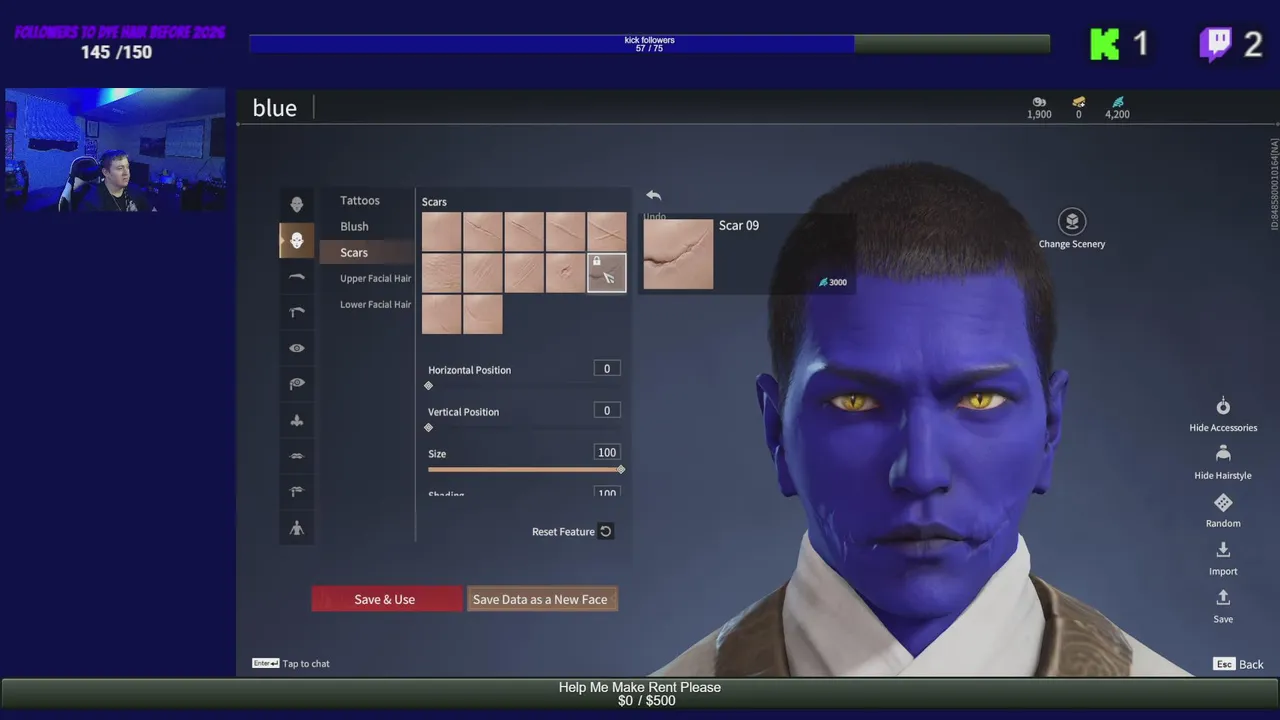
Task: Click the Kick logo in stream overlay
Action: point(1105,44)
